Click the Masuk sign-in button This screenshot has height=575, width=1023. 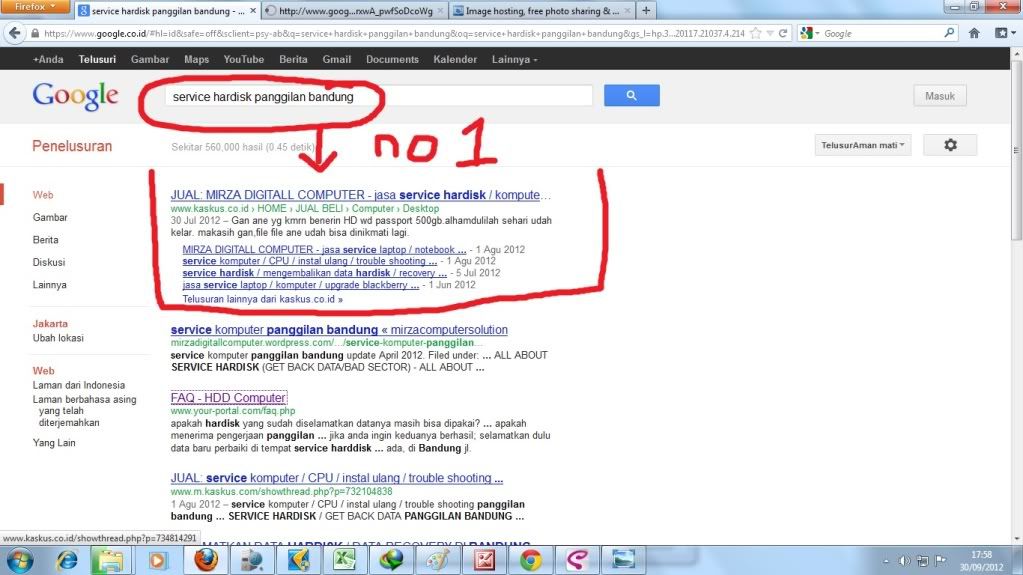coord(939,96)
